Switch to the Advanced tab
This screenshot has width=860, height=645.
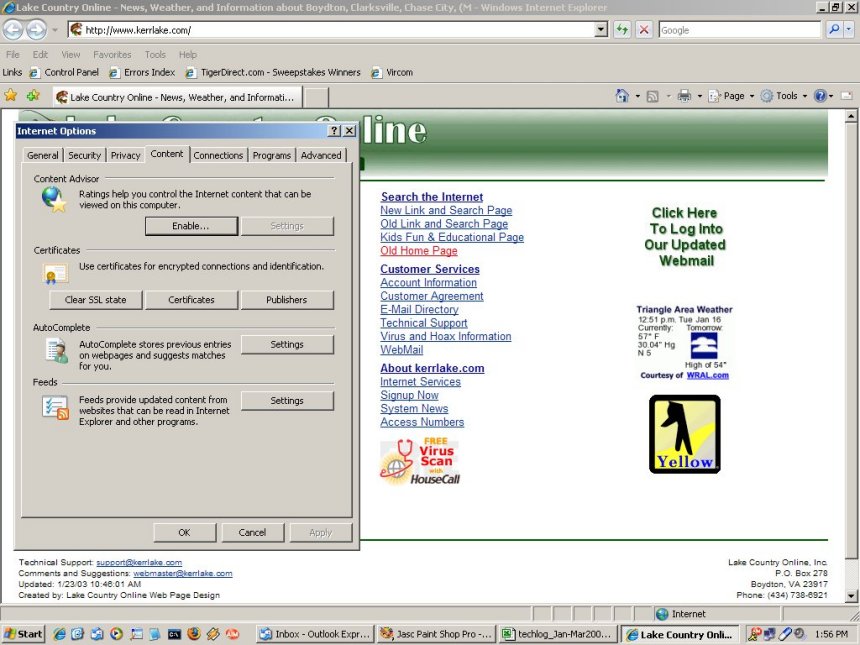click(321, 155)
